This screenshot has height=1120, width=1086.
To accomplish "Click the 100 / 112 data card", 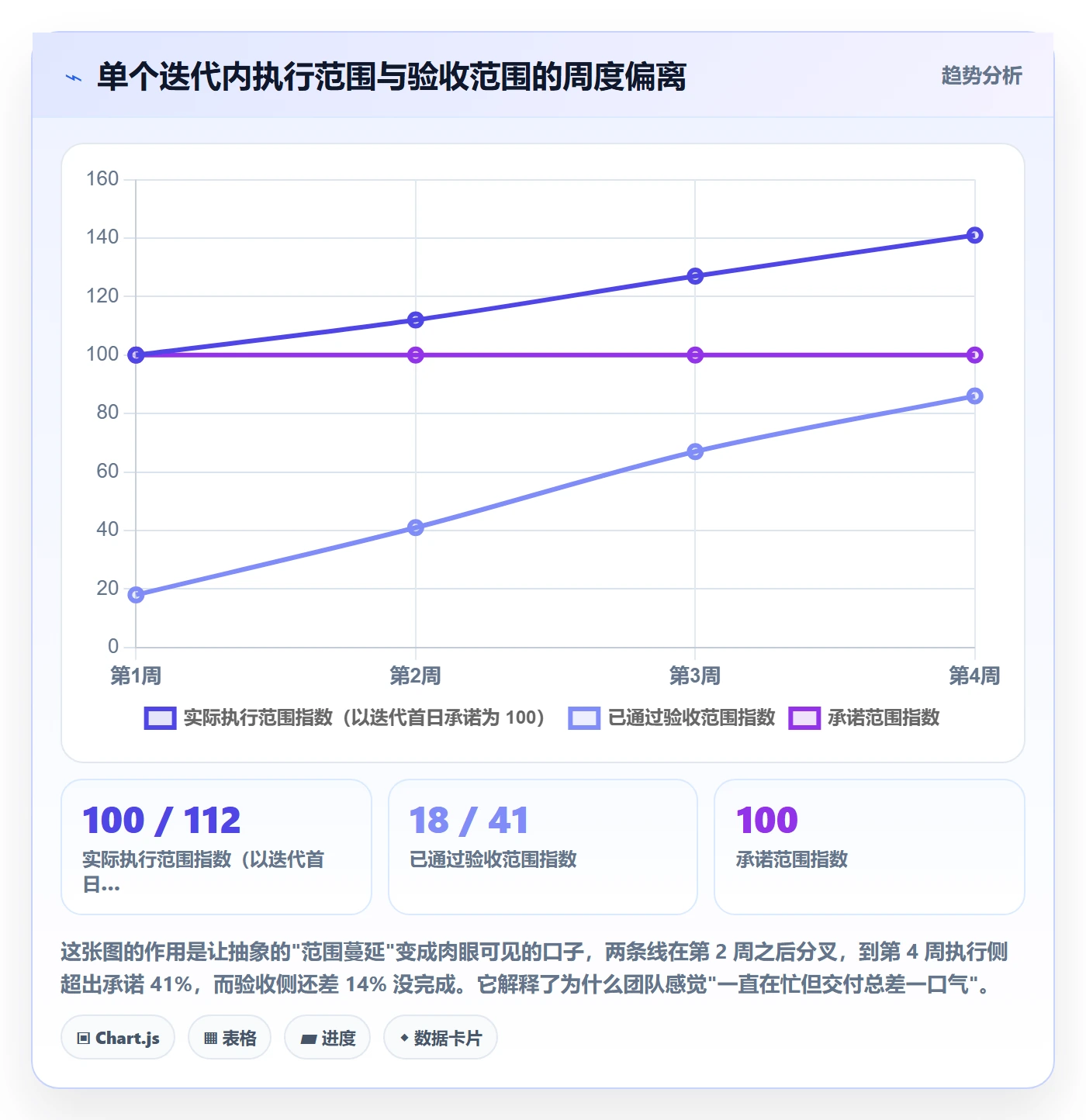I will [216, 847].
